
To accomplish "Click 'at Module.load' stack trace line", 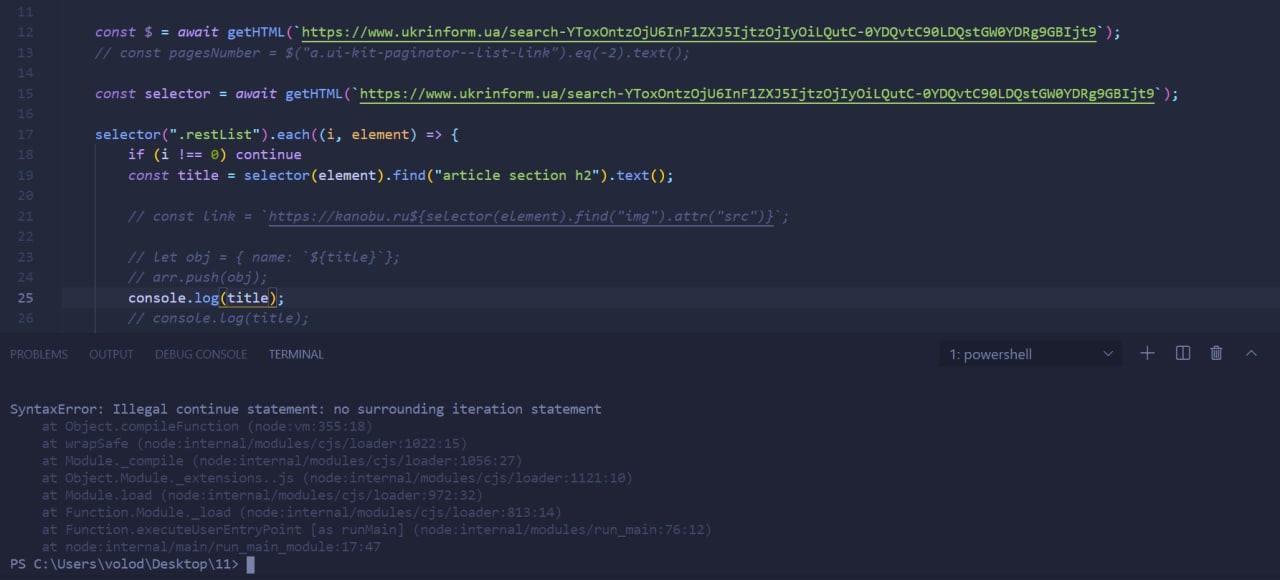I will [x=262, y=495].
